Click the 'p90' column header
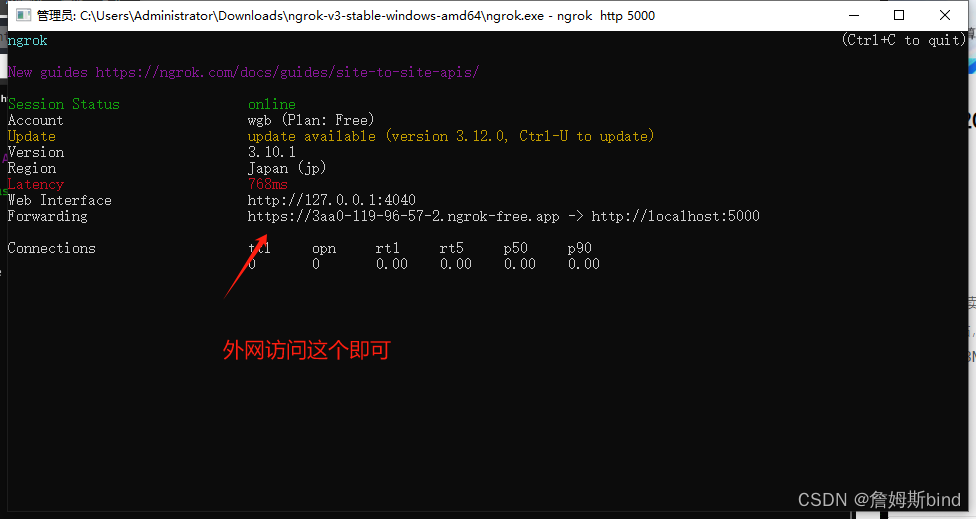 [x=580, y=248]
